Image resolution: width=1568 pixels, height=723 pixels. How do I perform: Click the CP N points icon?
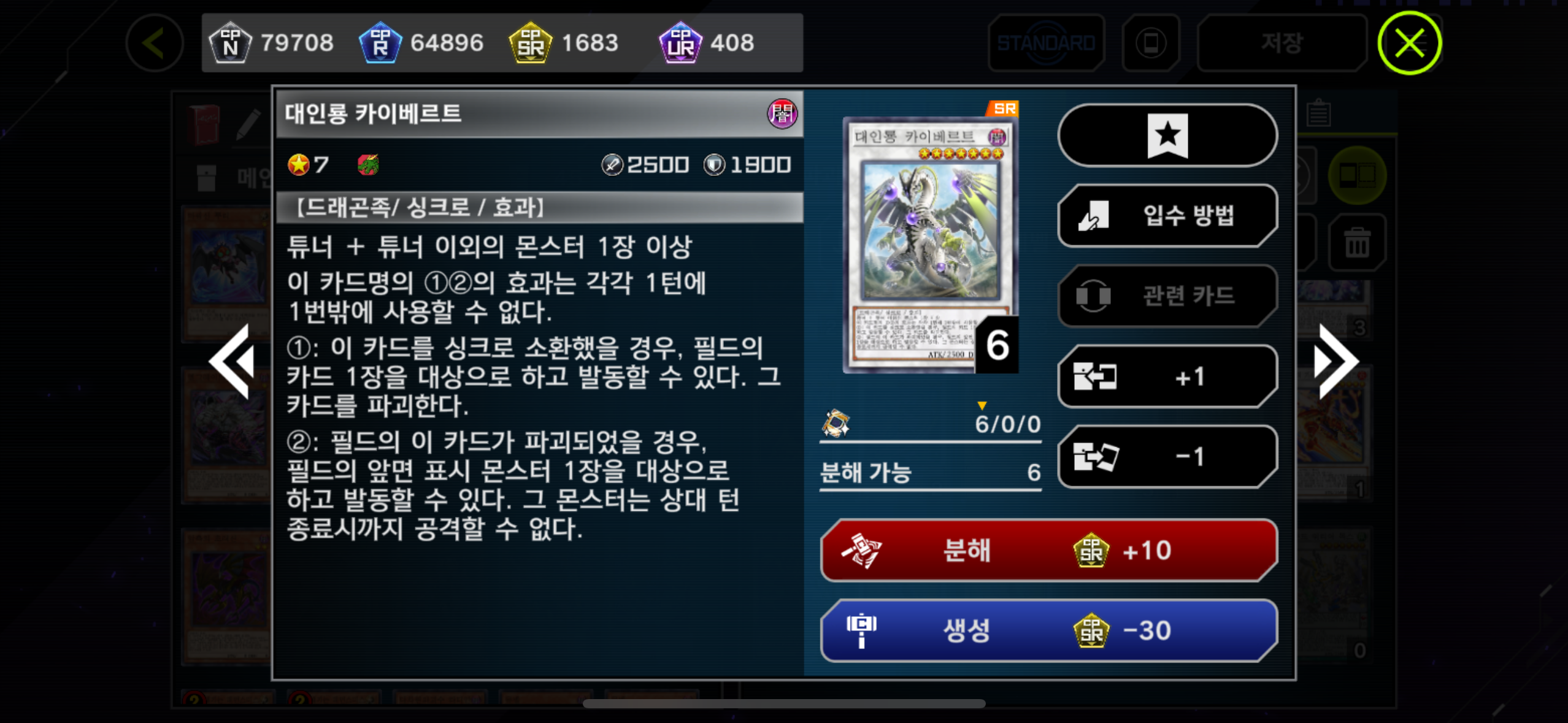tap(229, 42)
